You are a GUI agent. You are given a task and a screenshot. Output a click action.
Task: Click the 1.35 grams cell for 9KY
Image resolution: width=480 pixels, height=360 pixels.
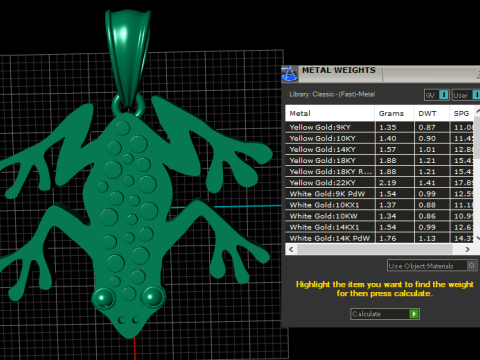(x=394, y=127)
